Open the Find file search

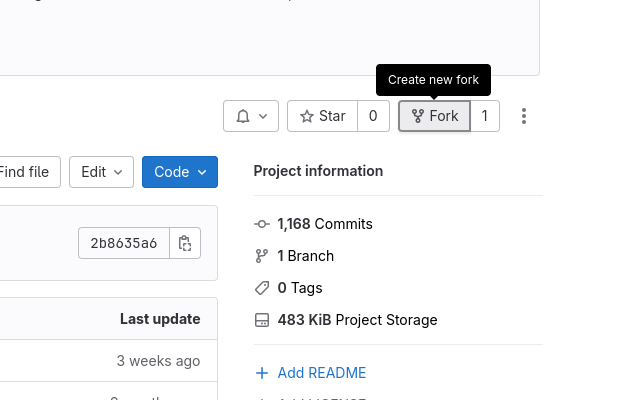pyautogui.click(x=27, y=172)
